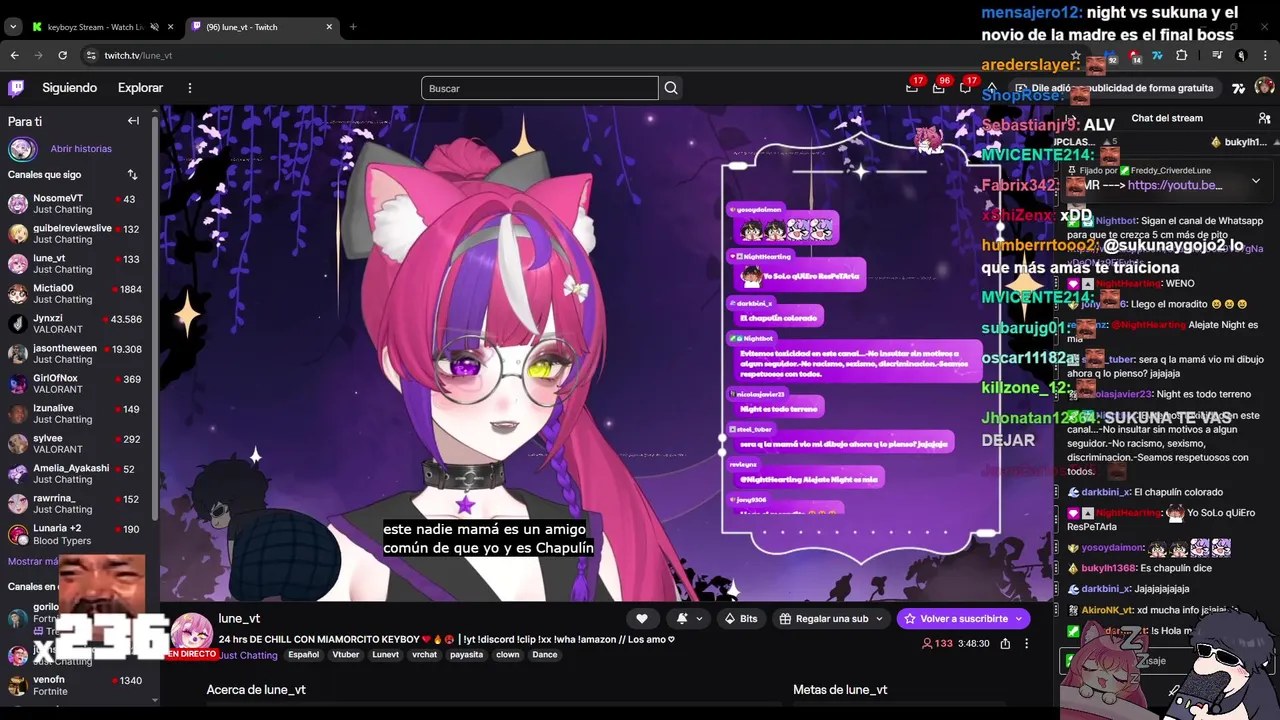Collapse the Para ti sidebar

133,121
